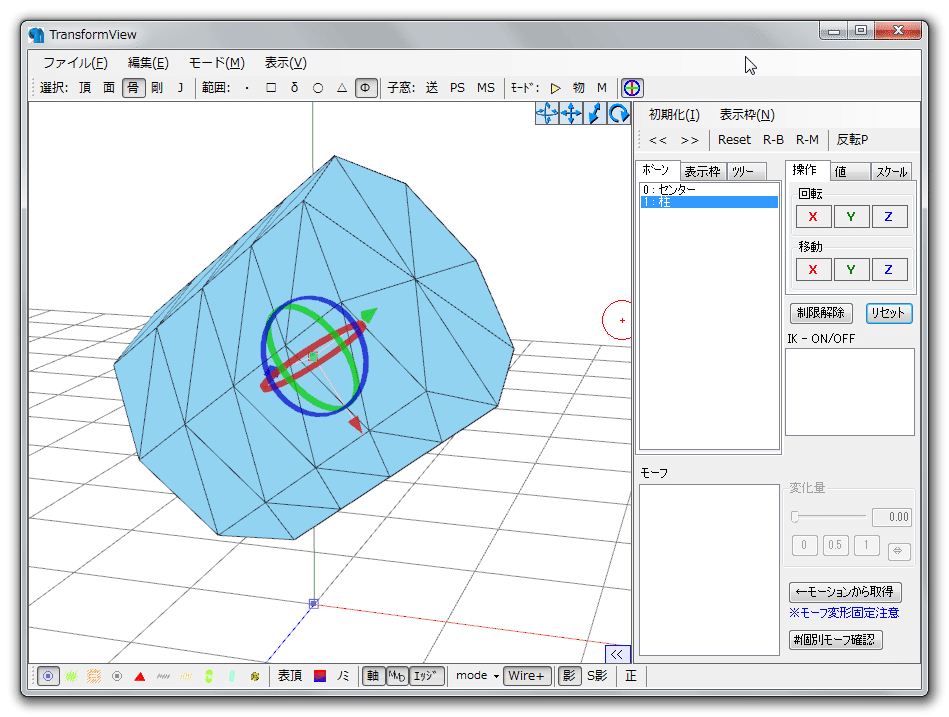Switch to the ツリー tab
949x717 pixels.
(x=745, y=172)
